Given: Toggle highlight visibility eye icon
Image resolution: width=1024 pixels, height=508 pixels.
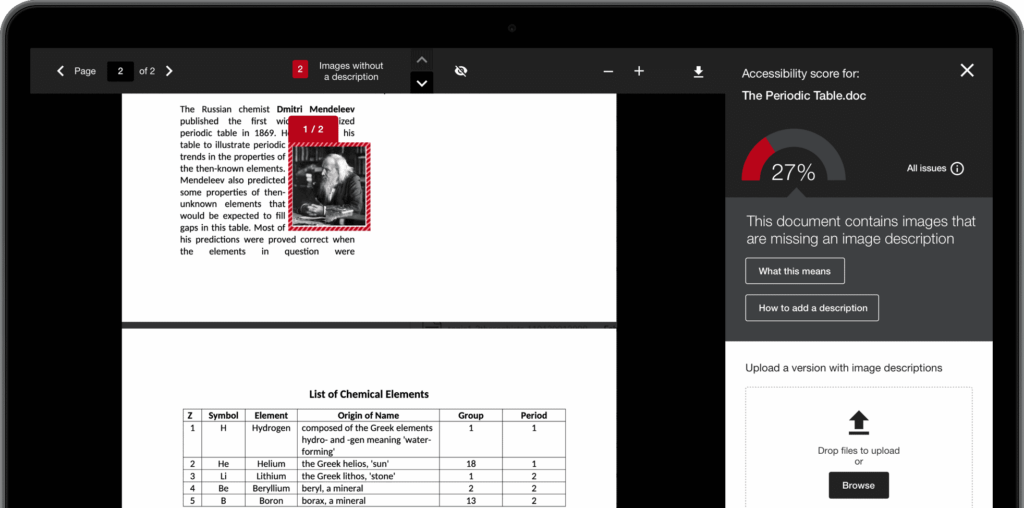Looking at the screenshot, I should coord(461,71).
